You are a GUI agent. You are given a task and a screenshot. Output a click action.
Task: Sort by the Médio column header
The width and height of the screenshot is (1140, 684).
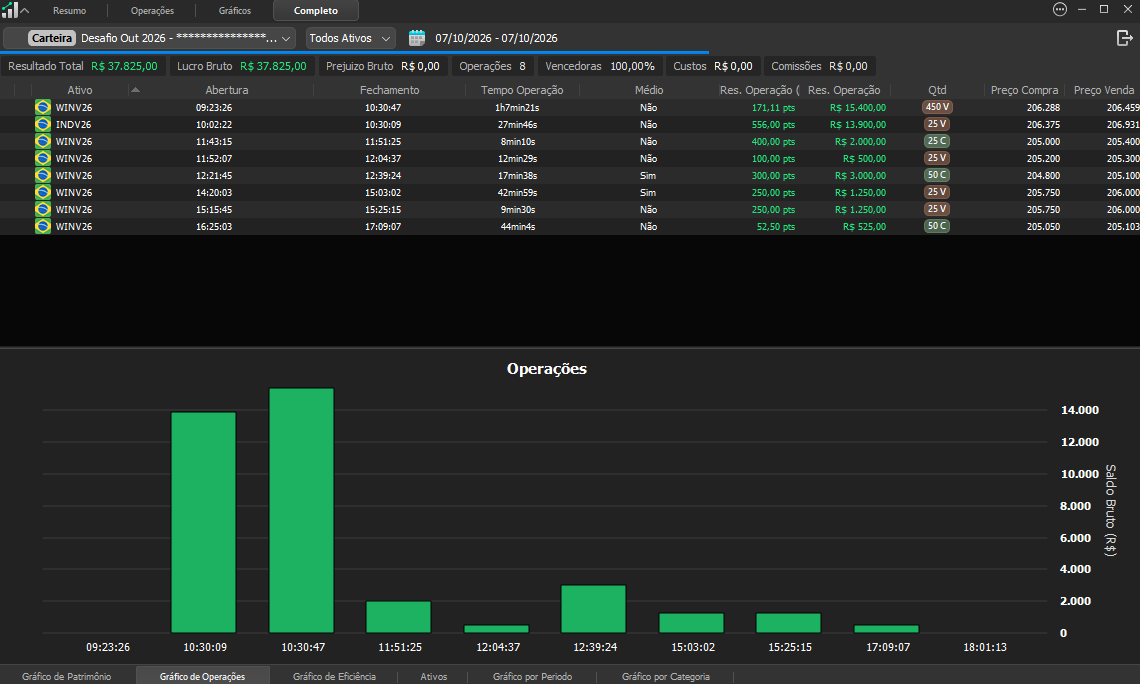click(x=649, y=90)
